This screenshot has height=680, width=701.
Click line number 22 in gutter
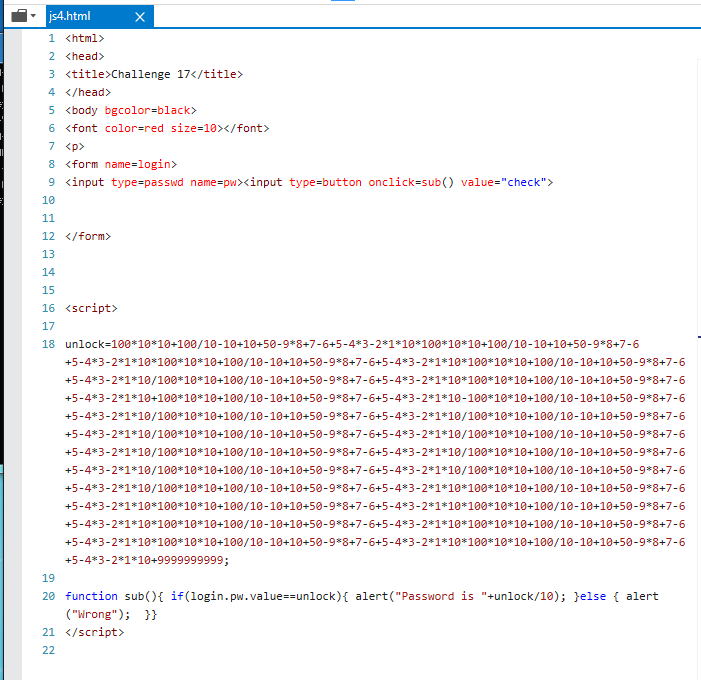48,650
